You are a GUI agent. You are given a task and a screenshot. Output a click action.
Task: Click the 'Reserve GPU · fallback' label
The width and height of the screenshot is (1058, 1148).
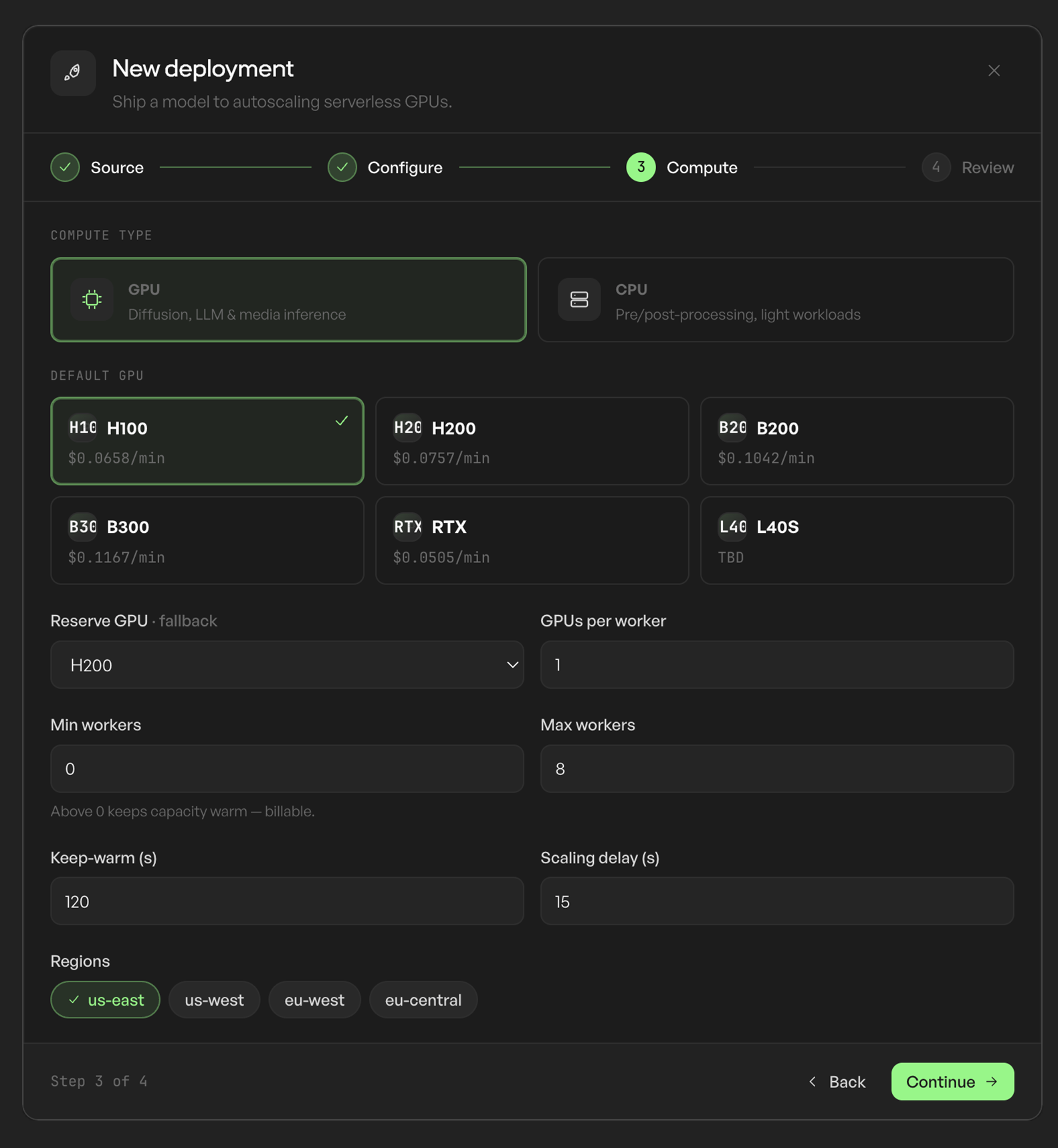coord(134,620)
